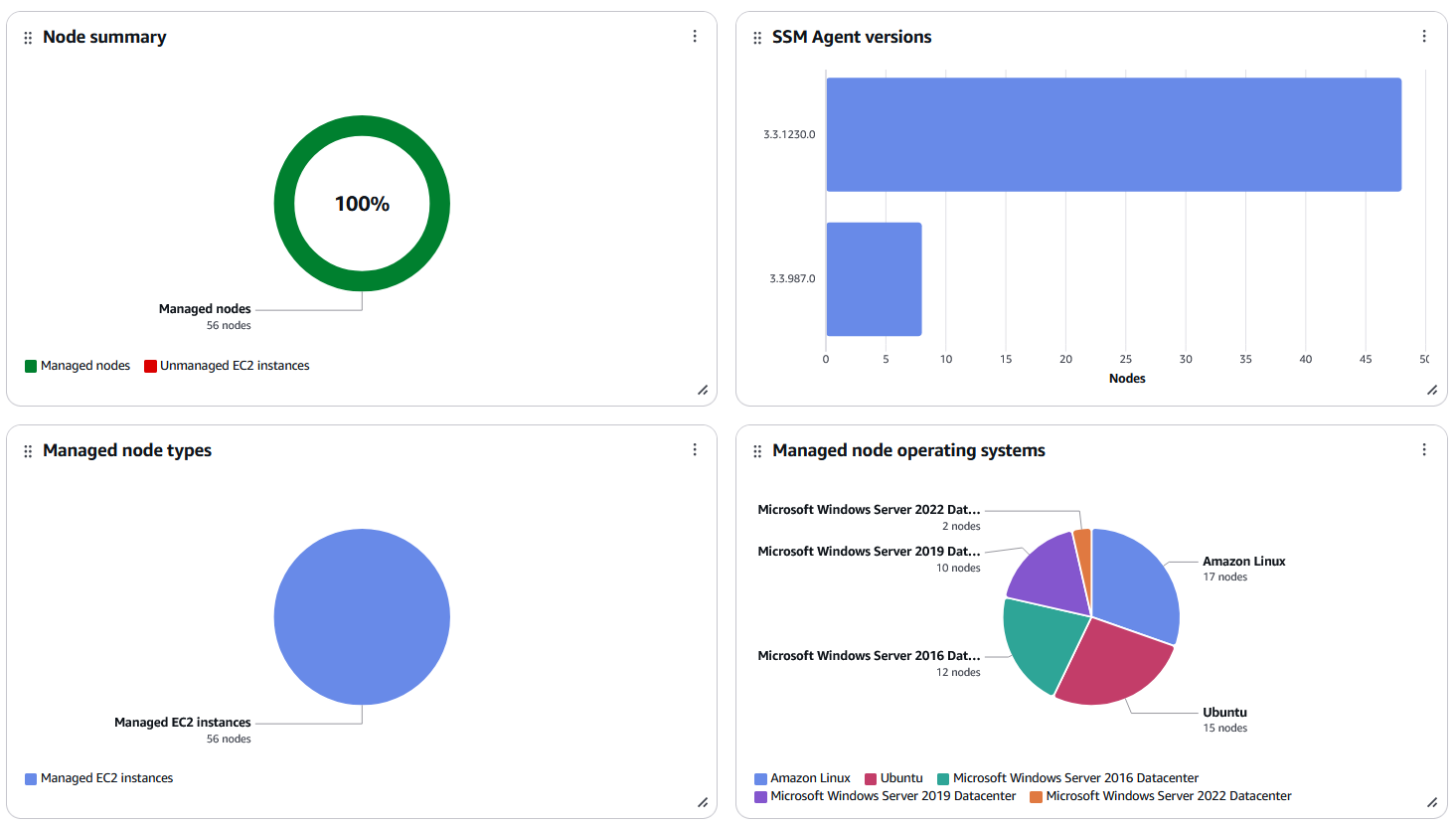Grab the SSM Agent versions drag handle

click(x=757, y=38)
